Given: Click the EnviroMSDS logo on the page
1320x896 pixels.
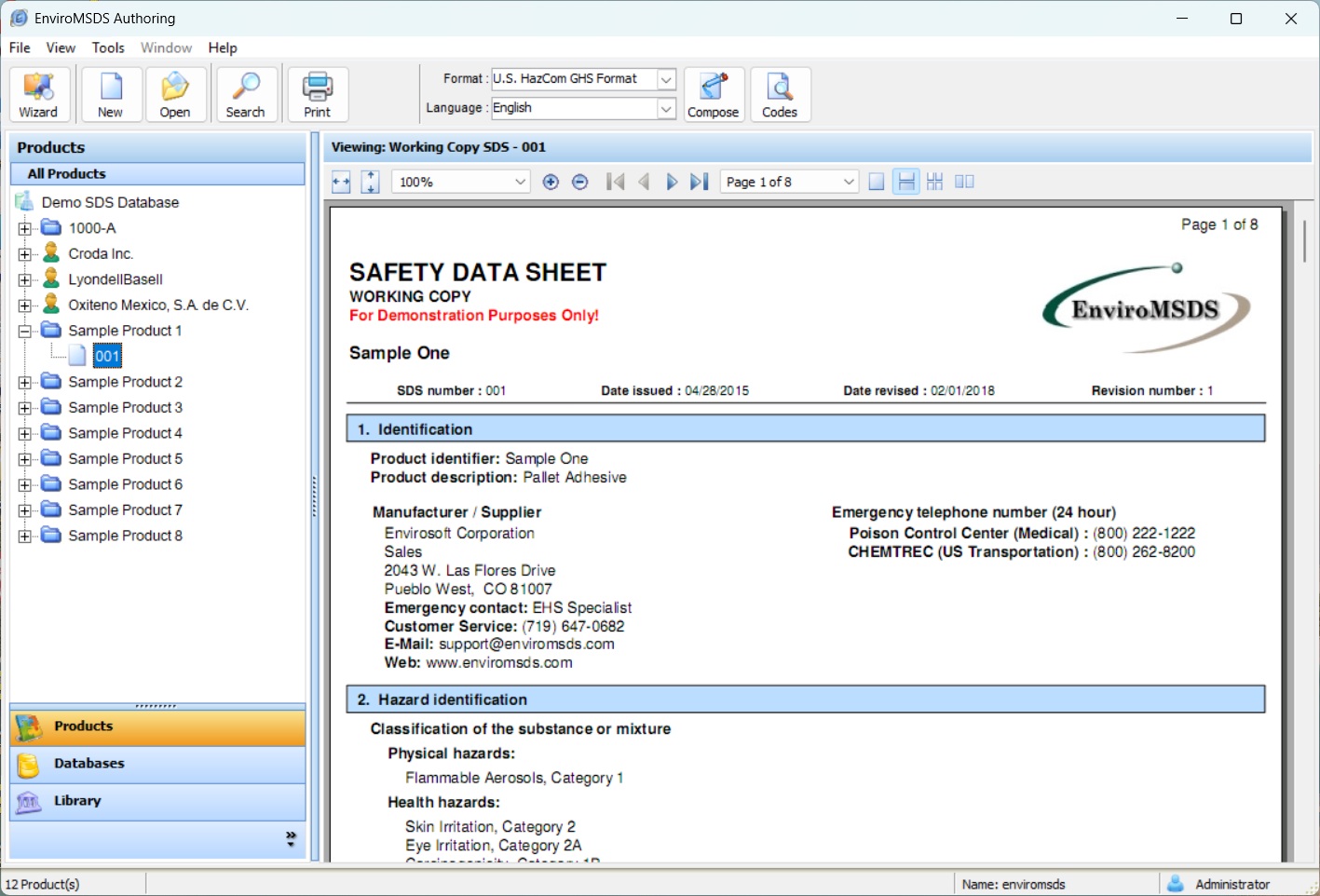Looking at the screenshot, I should tap(1147, 308).
